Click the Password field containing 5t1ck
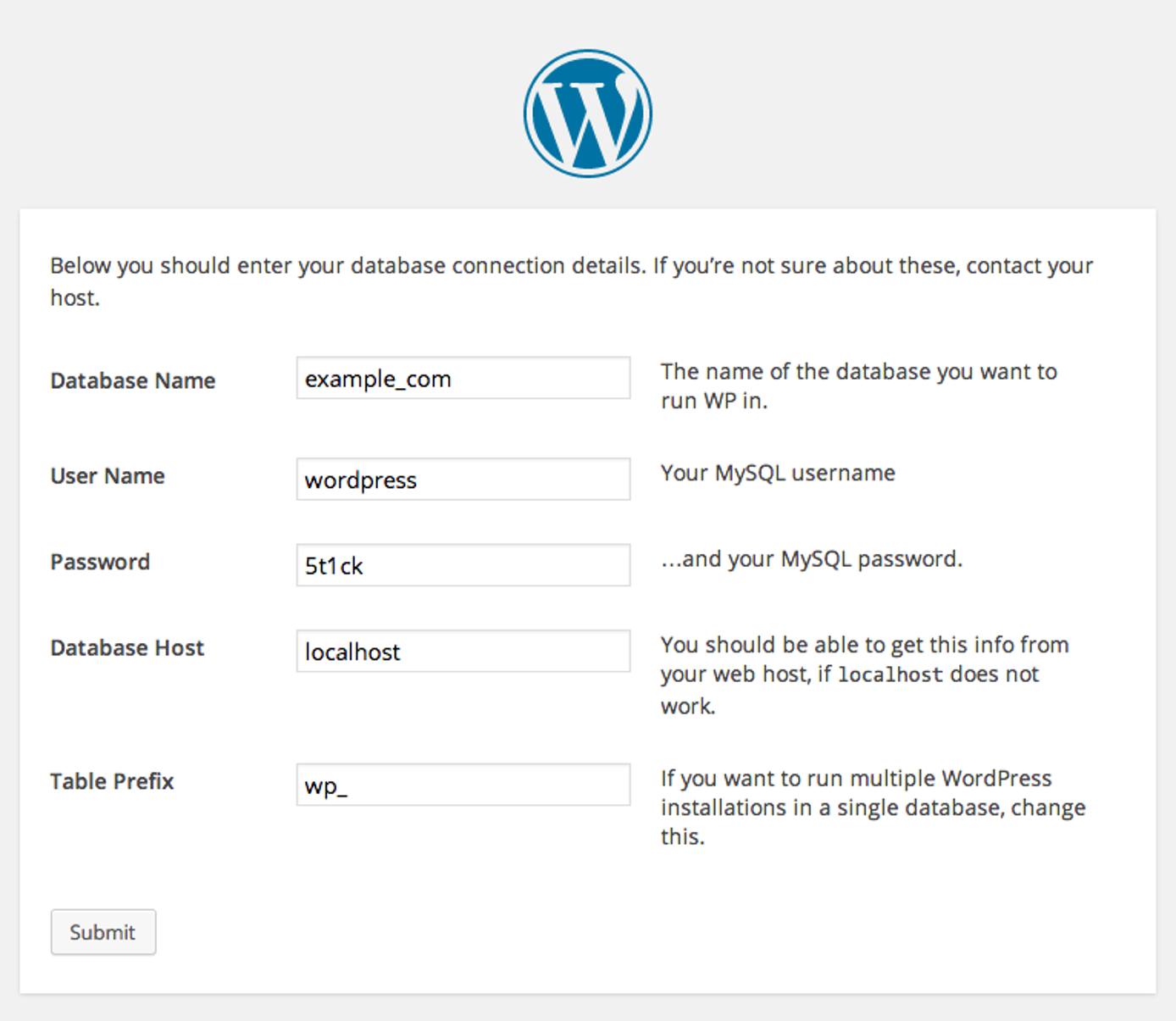Image resolution: width=1176 pixels, height=1021 pixels. click(463, 565)
